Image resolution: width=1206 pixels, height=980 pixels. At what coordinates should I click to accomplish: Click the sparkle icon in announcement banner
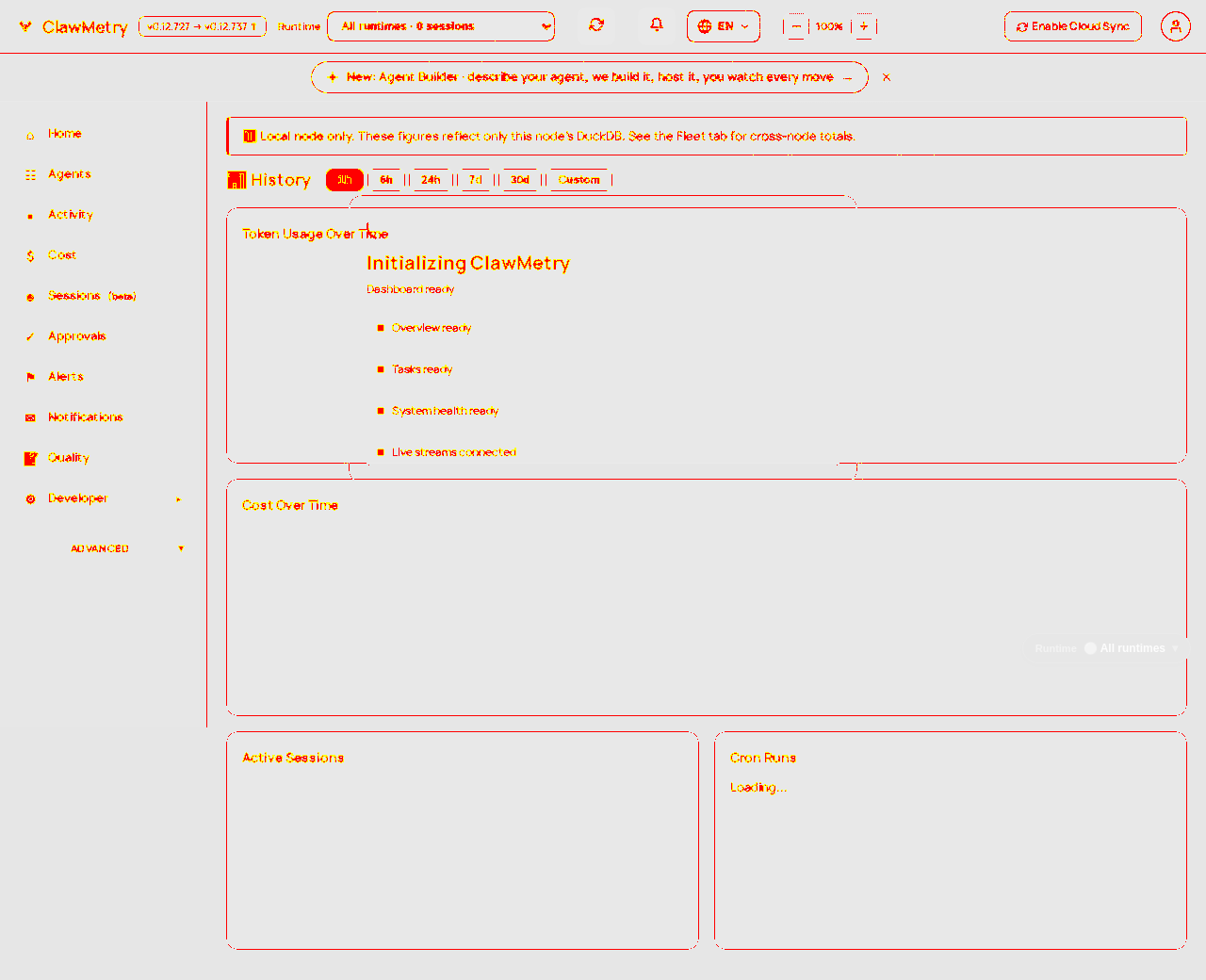coord(333,77)
